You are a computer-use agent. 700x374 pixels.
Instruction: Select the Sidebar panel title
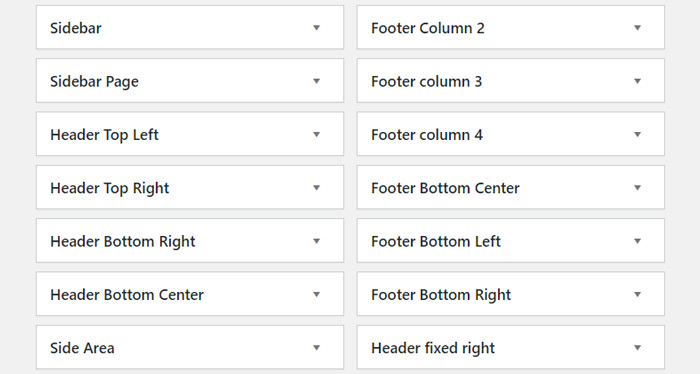click(x=76, y=28)
